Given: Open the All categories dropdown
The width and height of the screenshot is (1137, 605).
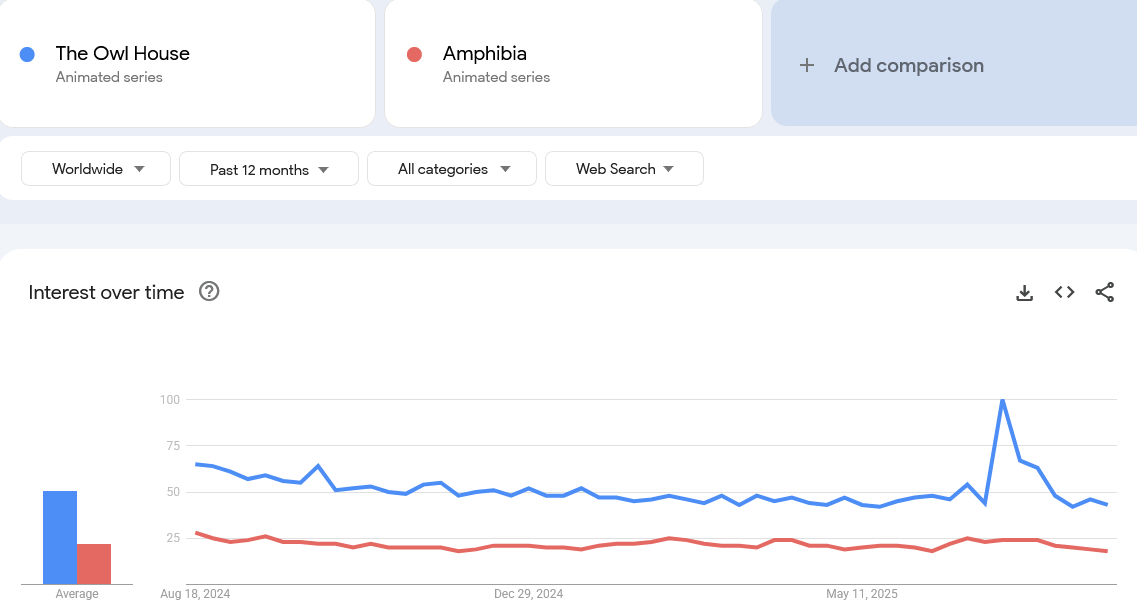Looking at the screenshot, I should [452, 169].
